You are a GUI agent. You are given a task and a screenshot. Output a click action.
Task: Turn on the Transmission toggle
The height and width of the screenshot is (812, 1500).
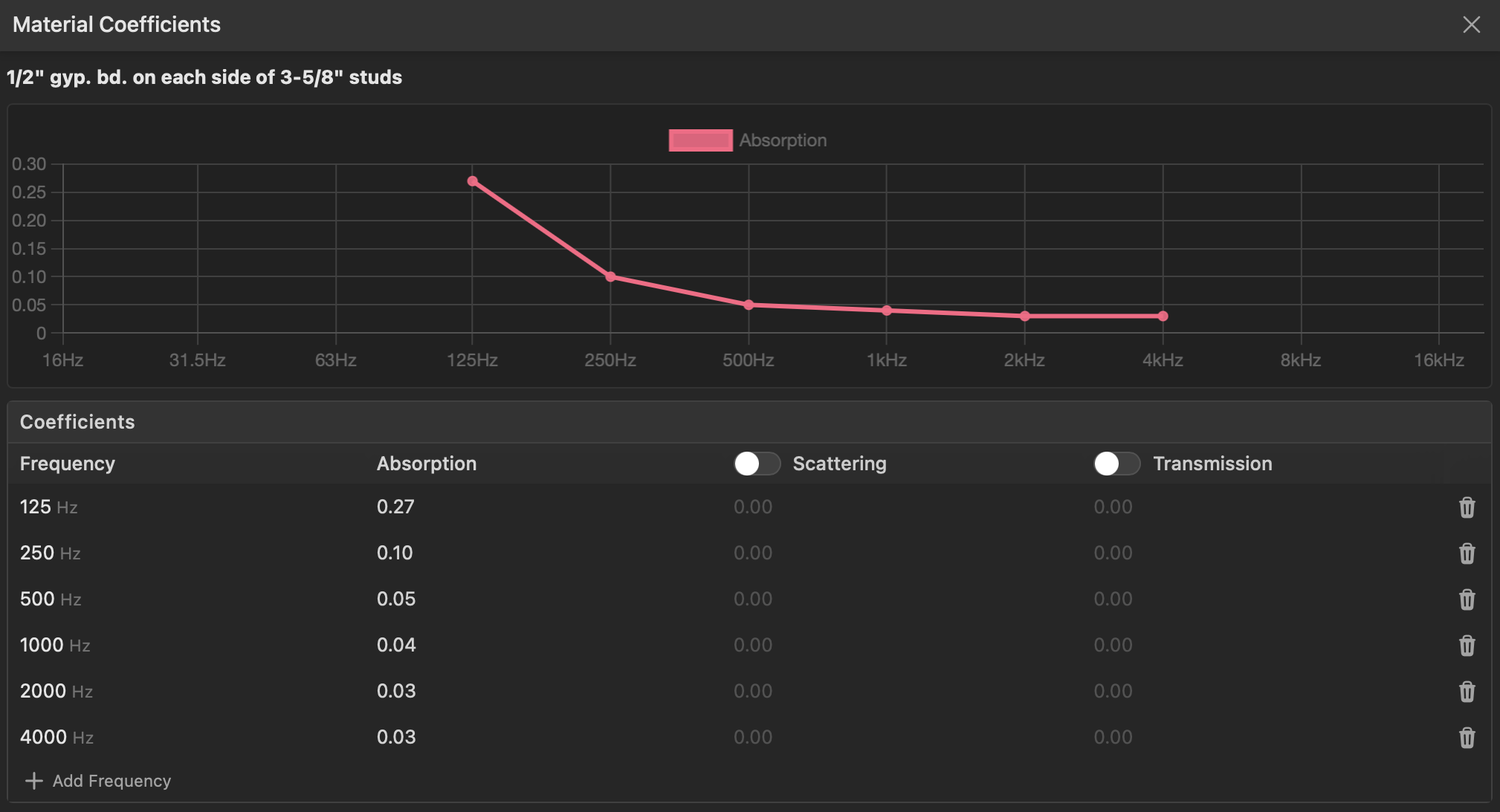pos(1116,464)
